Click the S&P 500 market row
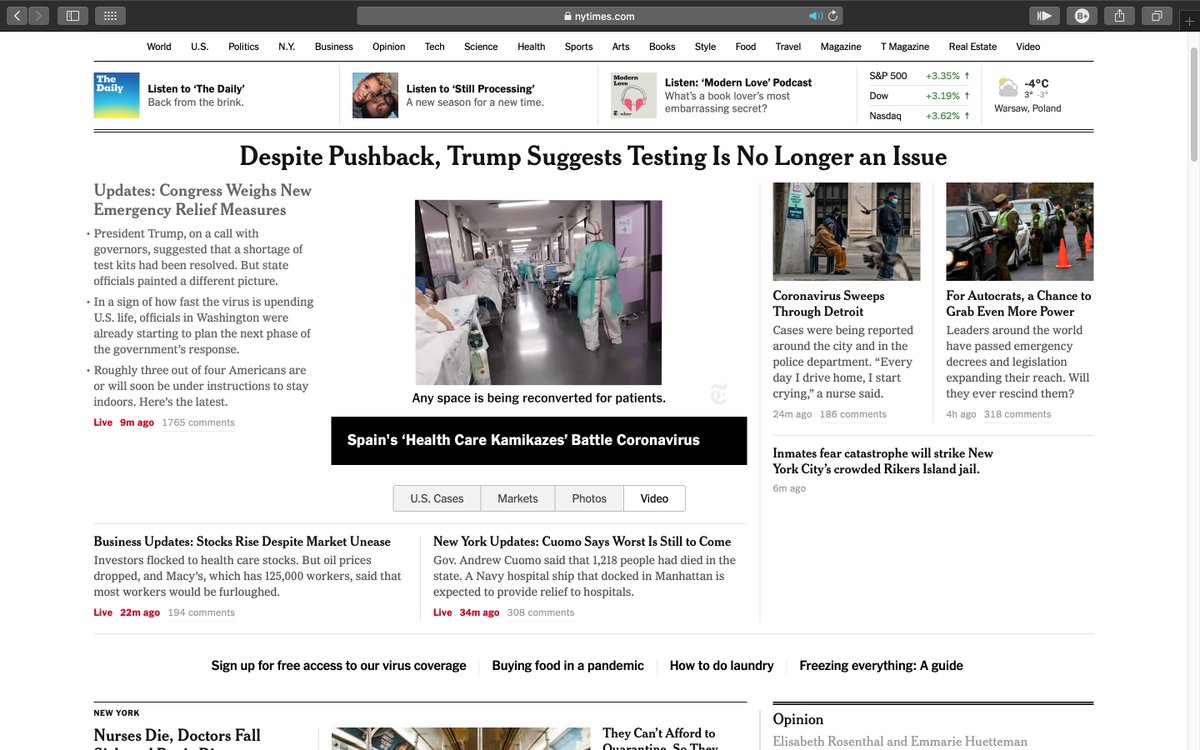This screenshot has height=750, width=1200. (920, 76)
